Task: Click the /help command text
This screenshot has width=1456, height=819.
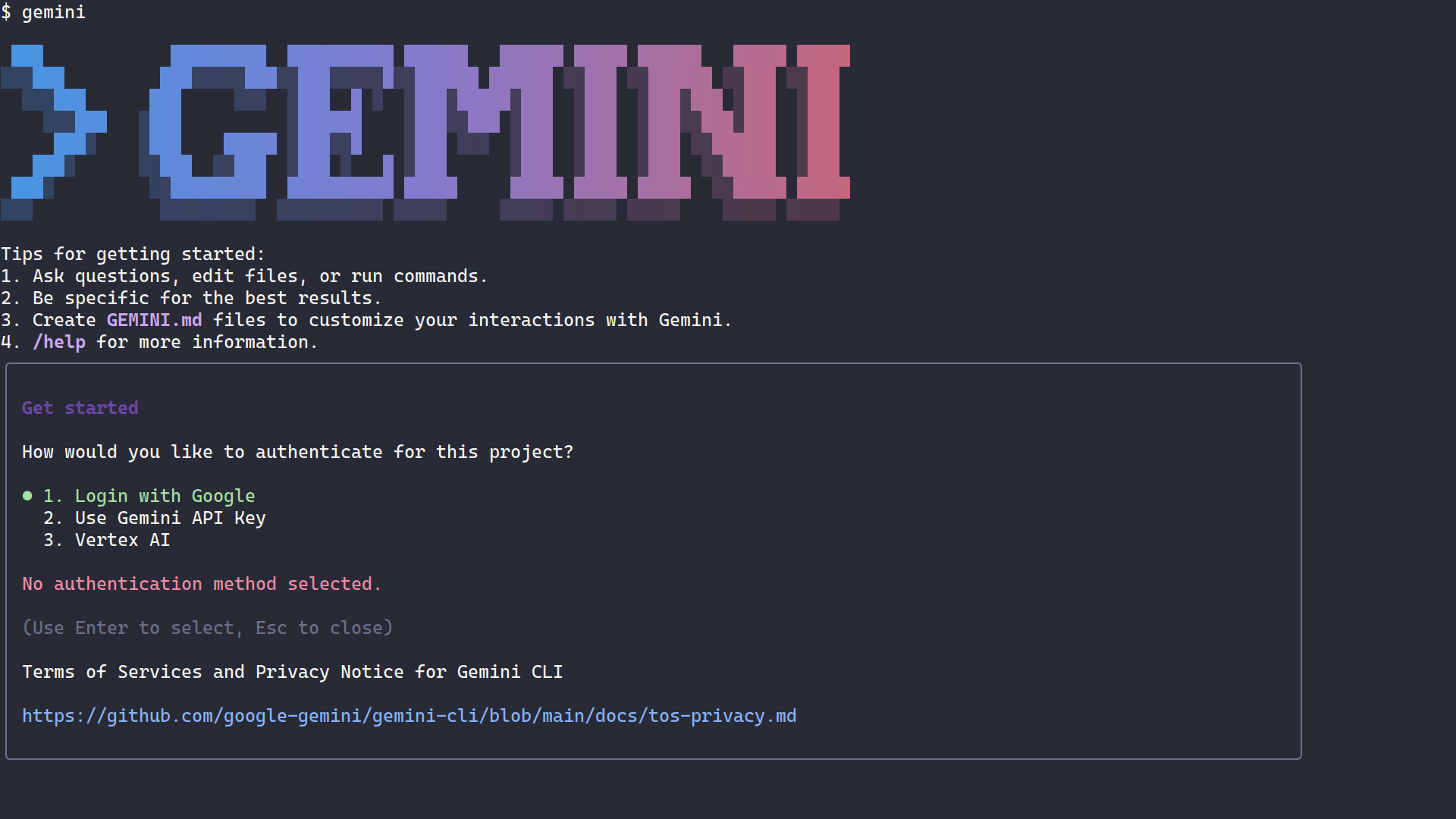Action: [x=59, y=342]
